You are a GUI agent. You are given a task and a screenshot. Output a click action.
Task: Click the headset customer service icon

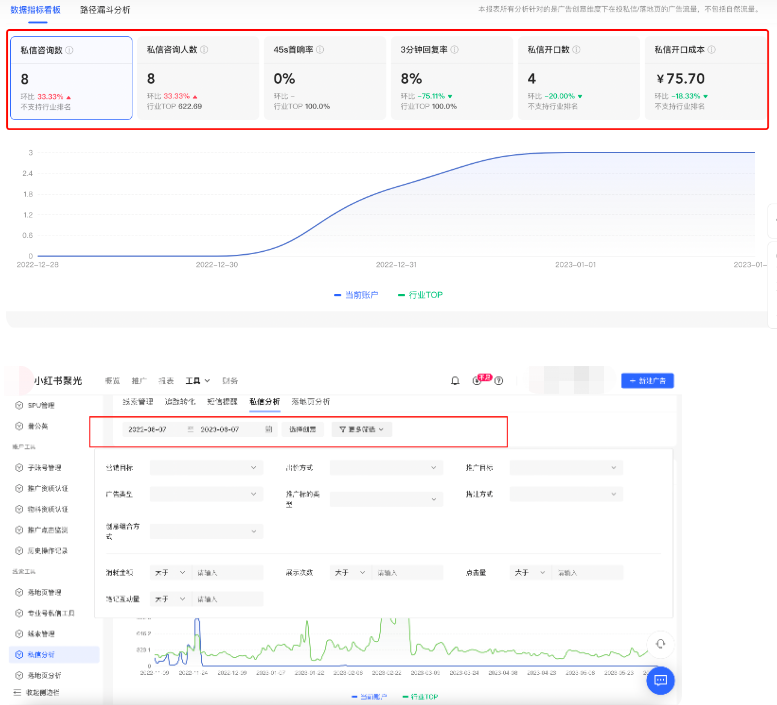pyautogui.click(x=660, y=643)
